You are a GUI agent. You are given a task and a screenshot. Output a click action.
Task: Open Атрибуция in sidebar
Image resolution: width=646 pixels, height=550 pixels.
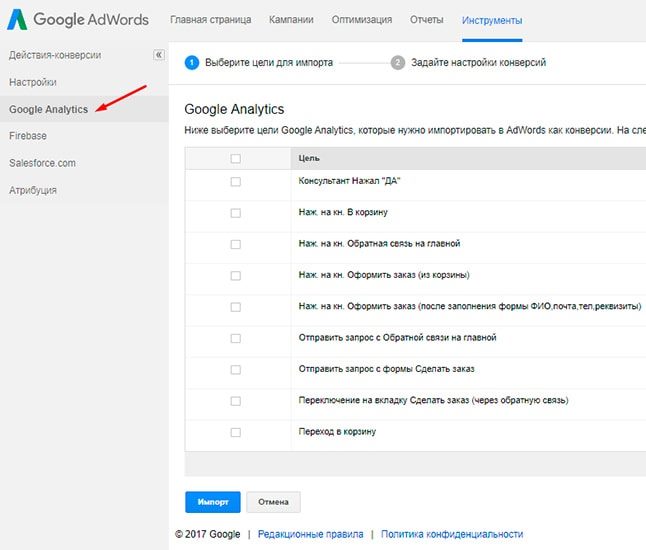(33, 190)
